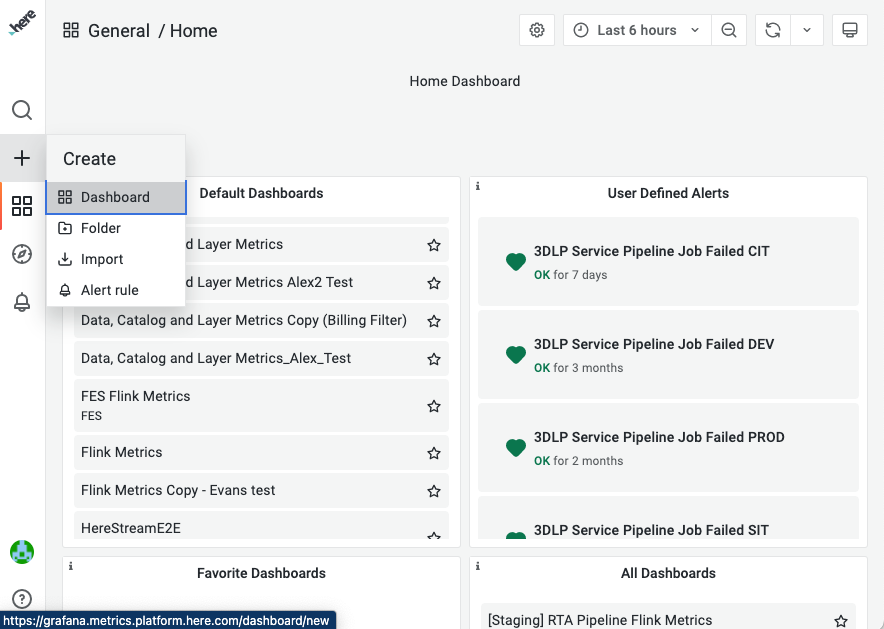Select the Explore compass icon

[22, 254]
